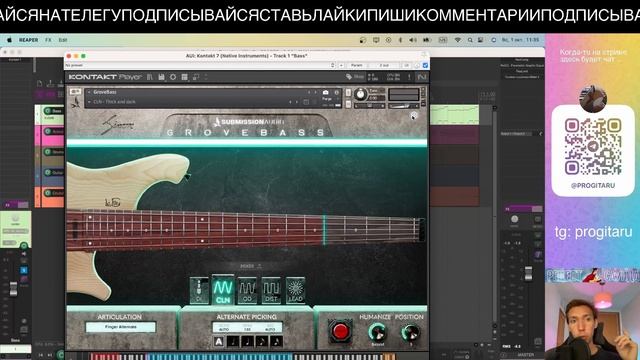
Task: Click the blue S button in REAPER mixer strip
Action: tap(24, 270)
